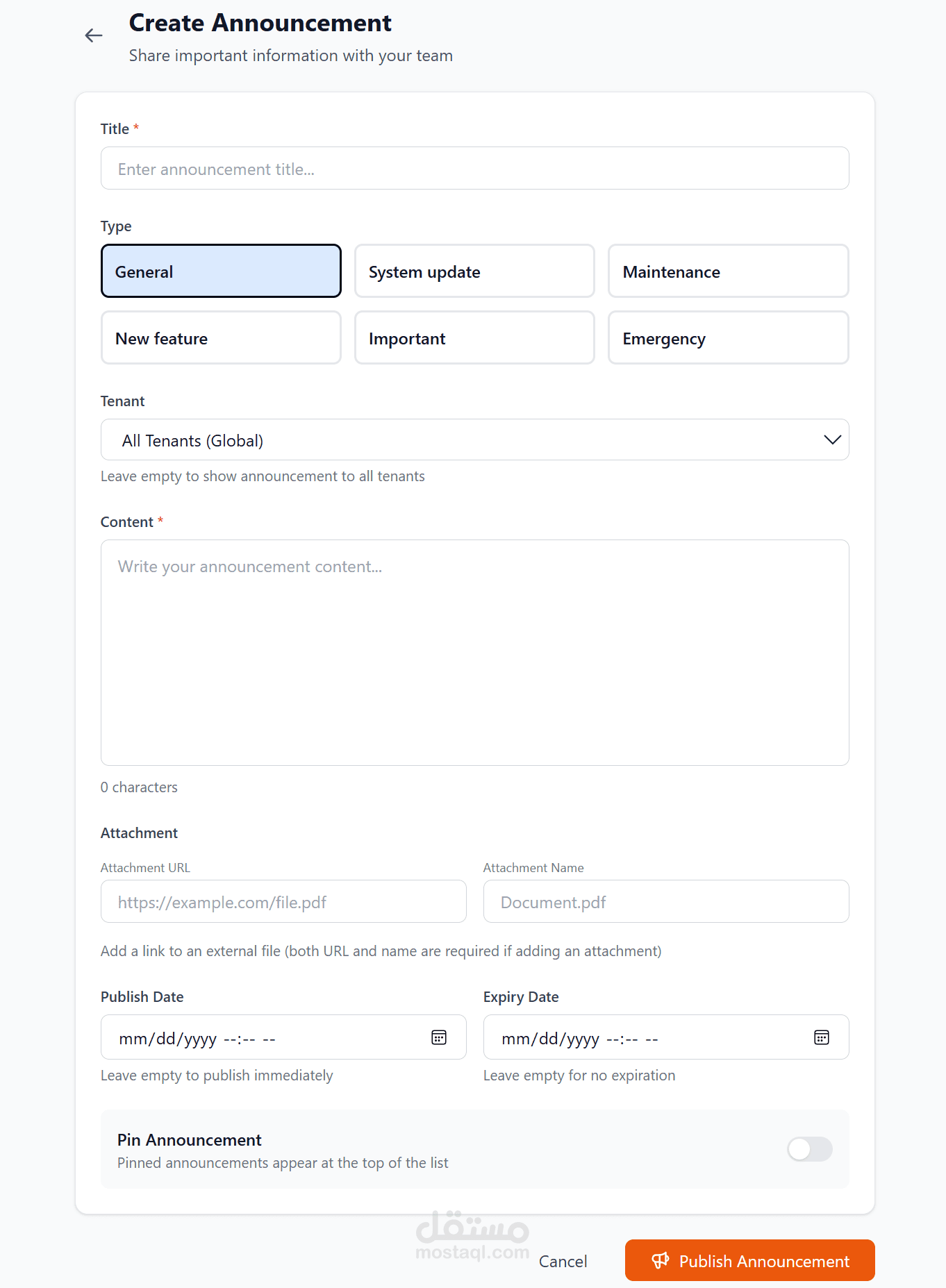
Task: Click the Attachment URL input
Action: pyautogui.click(x=283, y=901)
